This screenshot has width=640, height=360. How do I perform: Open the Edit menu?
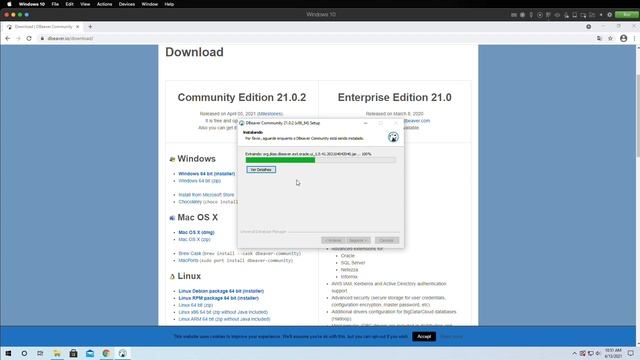click(69, 4)
